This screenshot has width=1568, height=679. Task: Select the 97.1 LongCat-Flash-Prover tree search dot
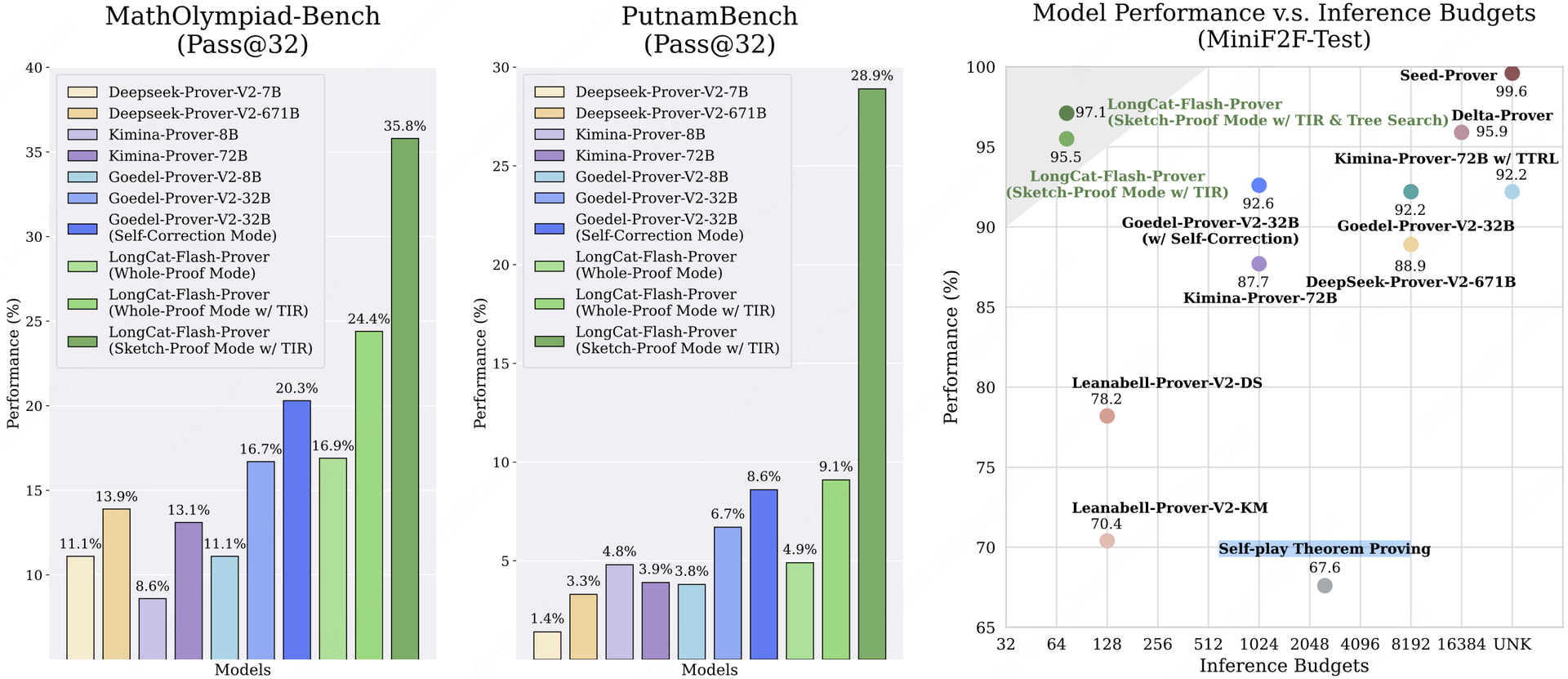tap(1067, 113)
